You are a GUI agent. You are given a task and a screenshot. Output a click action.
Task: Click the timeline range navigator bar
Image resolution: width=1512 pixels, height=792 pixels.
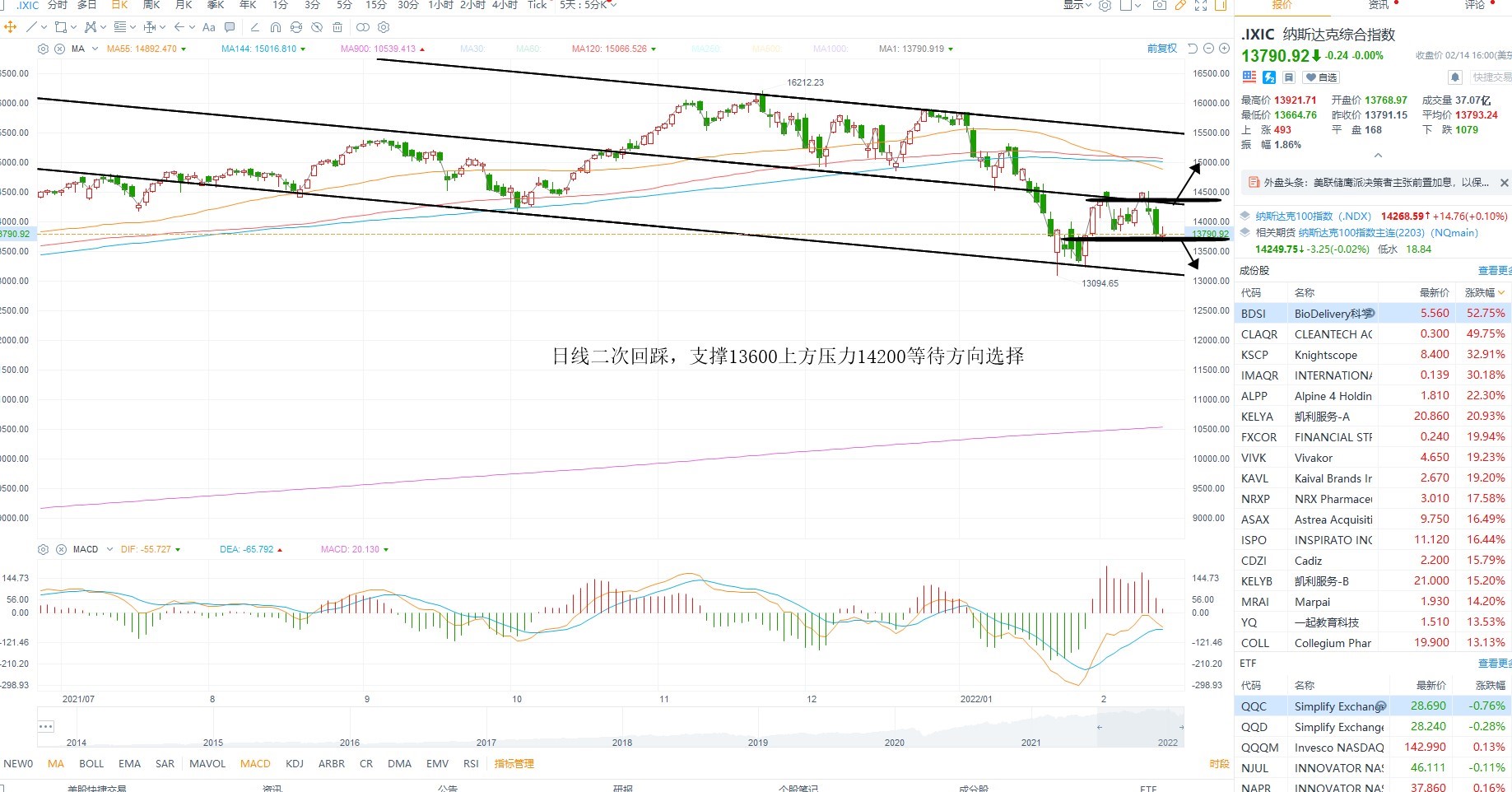610,727
